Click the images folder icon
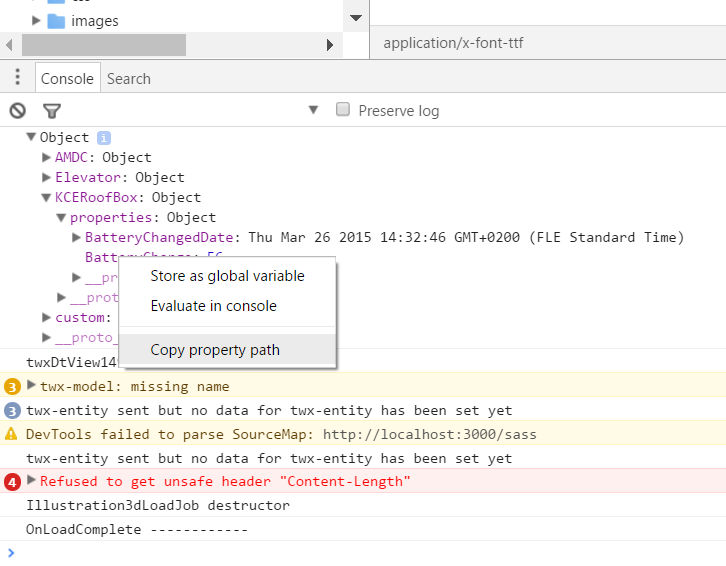The image size is (726, 566). (x=56, y=21)
